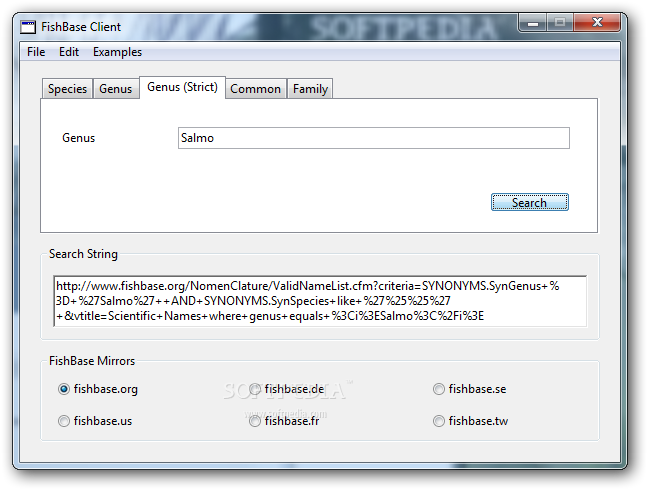Click the Search String group label
The width and height of the screenshot is (648, 490).
tap(83, 254)
